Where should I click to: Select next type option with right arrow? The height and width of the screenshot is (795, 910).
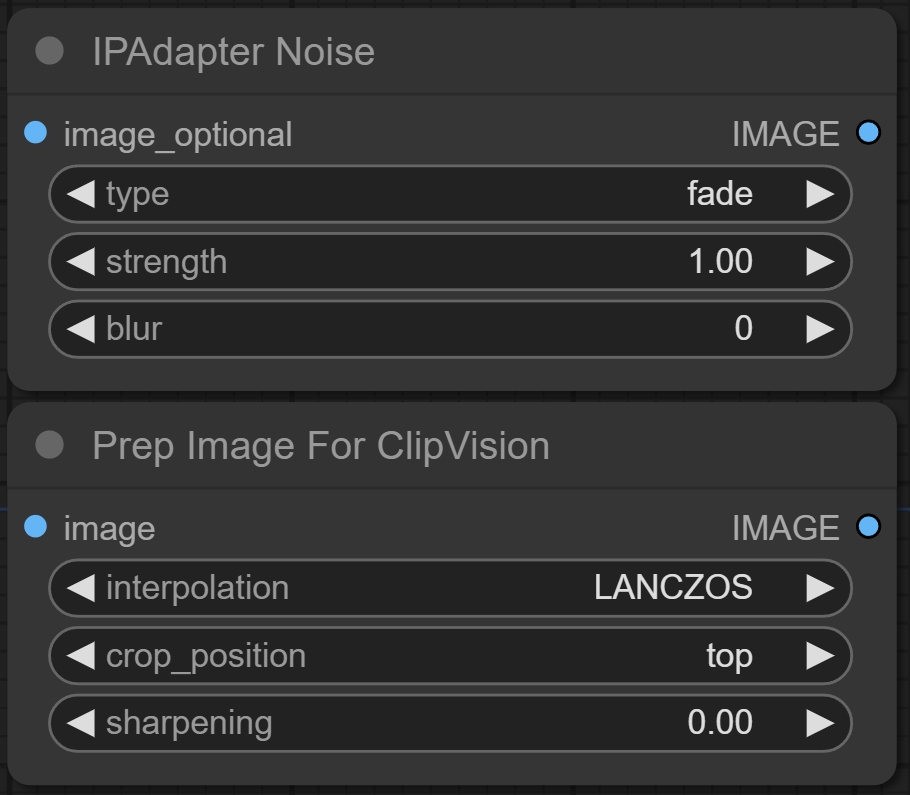[820, 194]
